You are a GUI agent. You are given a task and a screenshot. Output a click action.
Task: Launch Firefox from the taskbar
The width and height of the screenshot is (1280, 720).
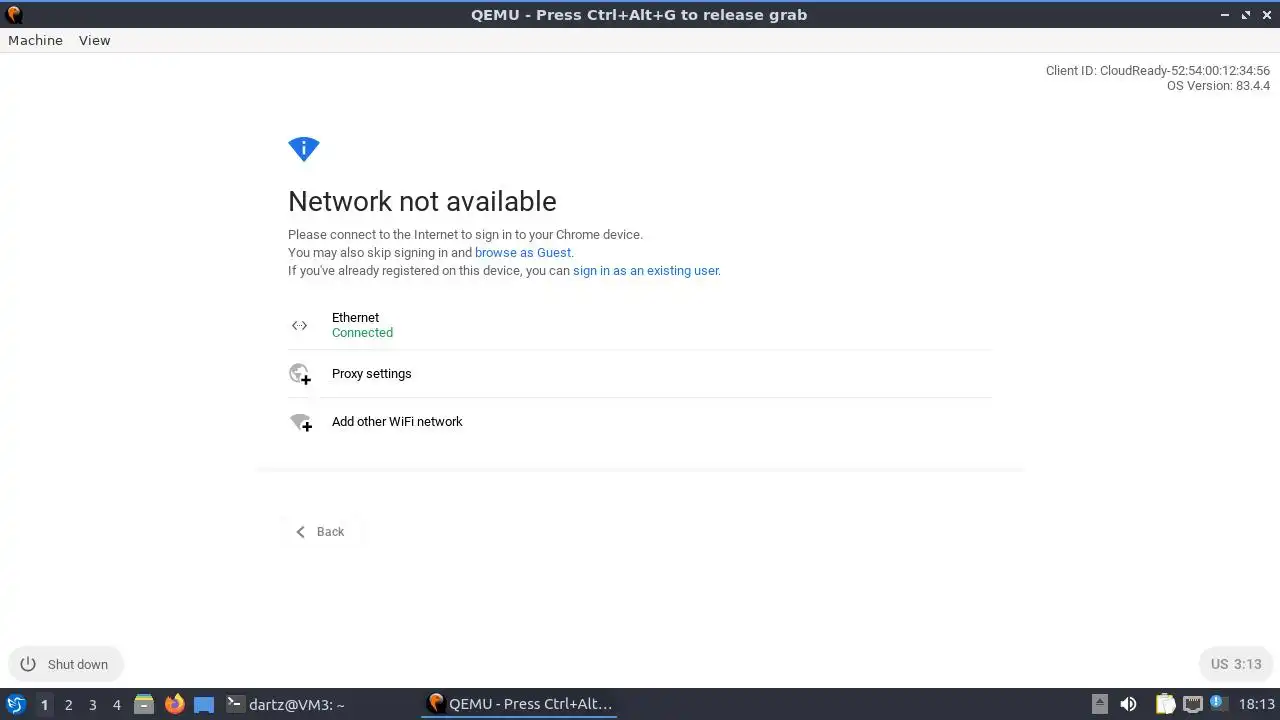pyautogui.click(x=174, y=704)
